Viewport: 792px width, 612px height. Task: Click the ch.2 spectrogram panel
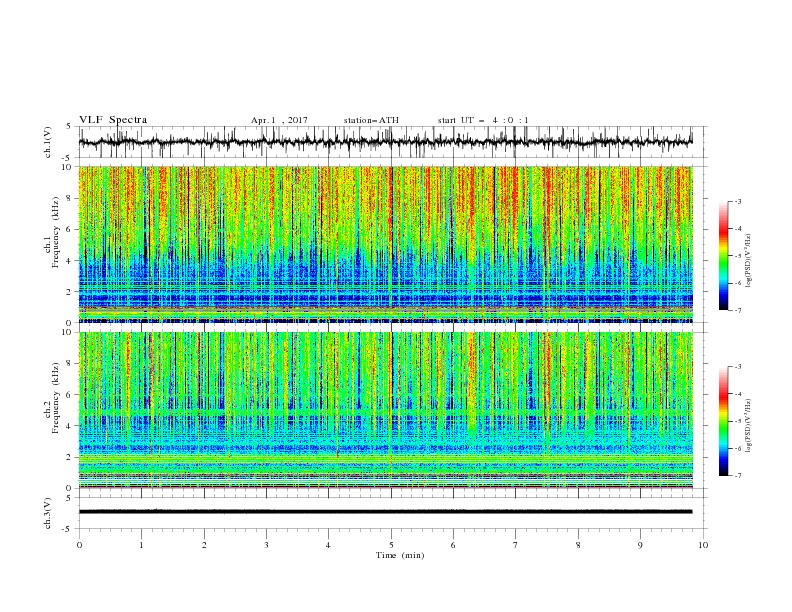[385, 410]
